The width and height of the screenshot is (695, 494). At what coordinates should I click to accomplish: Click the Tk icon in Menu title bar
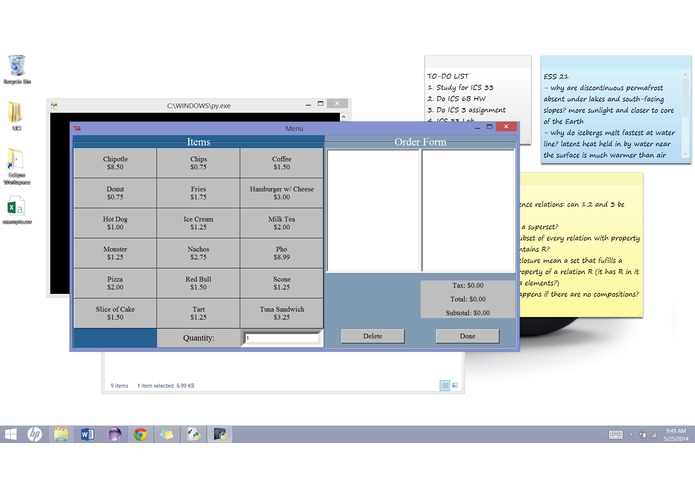click(78, 128)
